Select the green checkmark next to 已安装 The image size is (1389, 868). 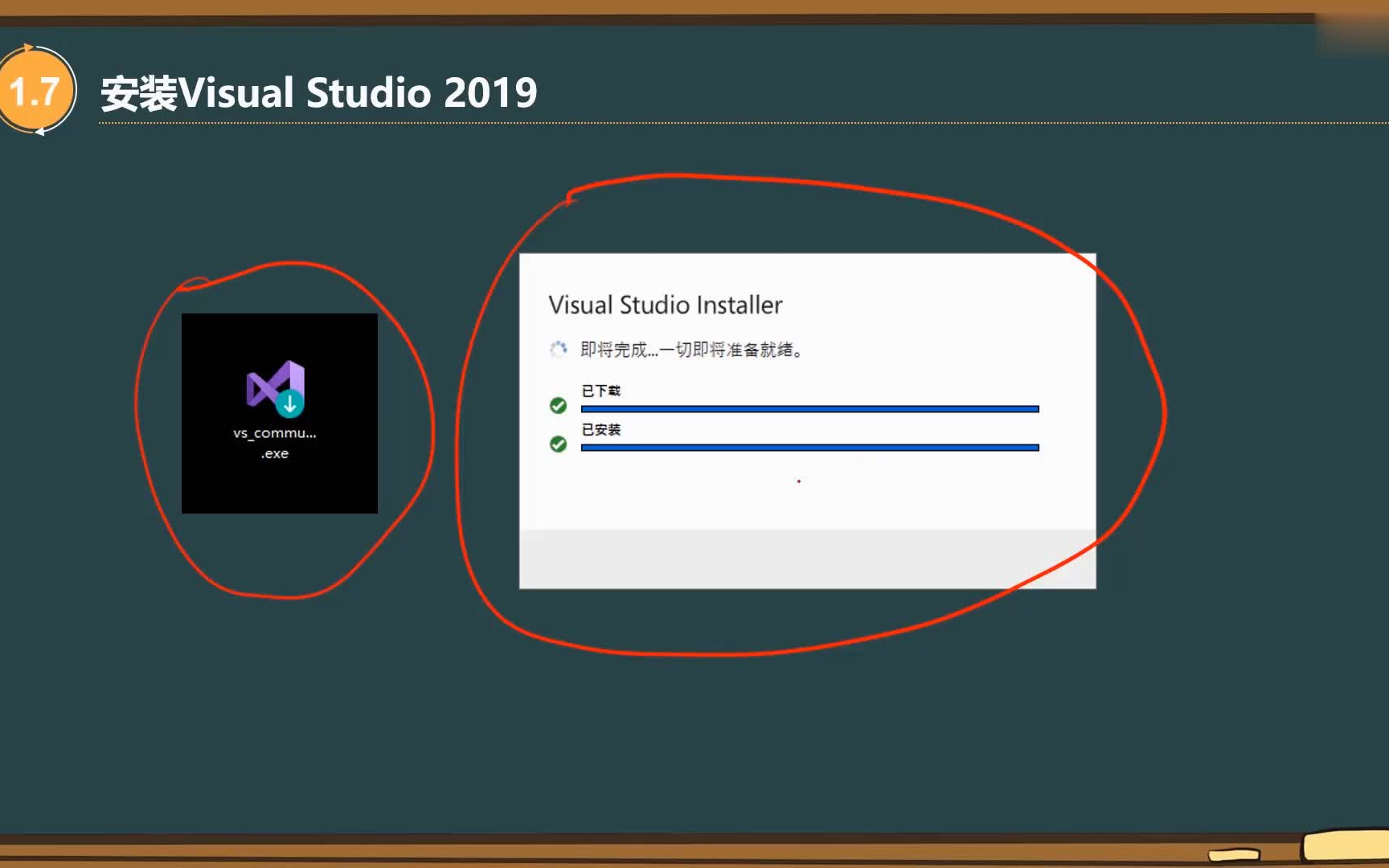tap(559, 444)
